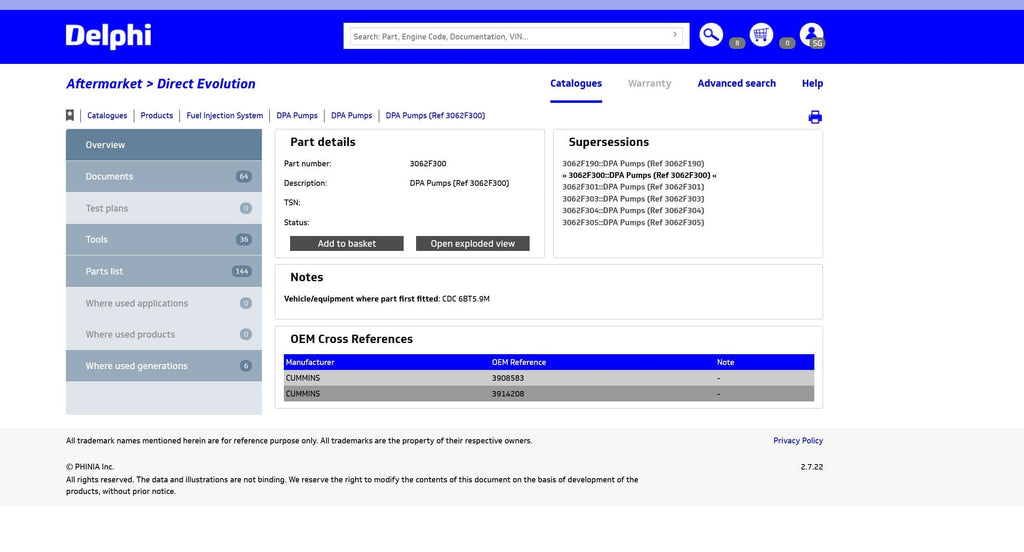Click the printer icon to print page
Viewport: 1024px width, 552px height.
815,117
